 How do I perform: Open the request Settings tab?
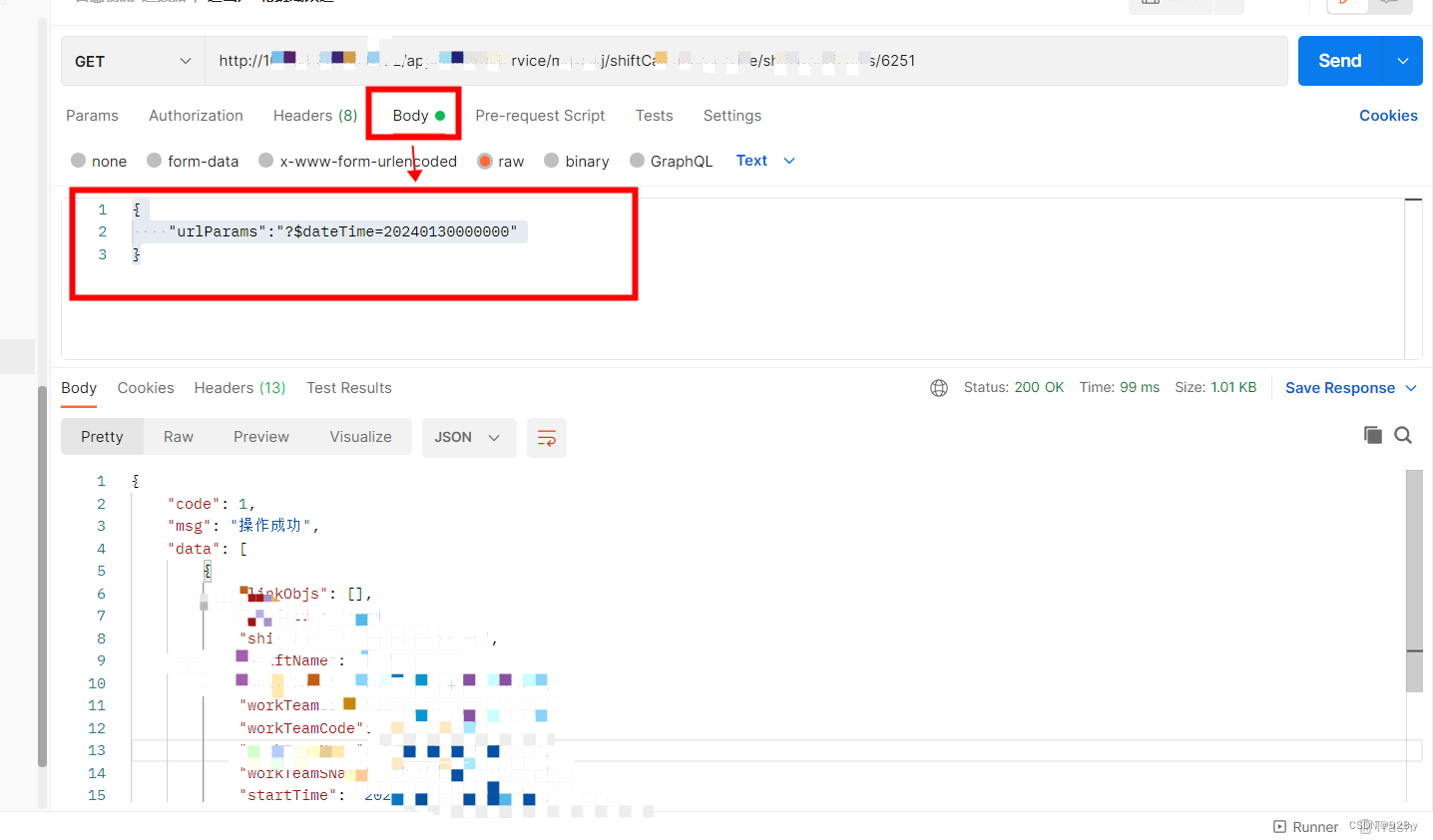[731, 116]
